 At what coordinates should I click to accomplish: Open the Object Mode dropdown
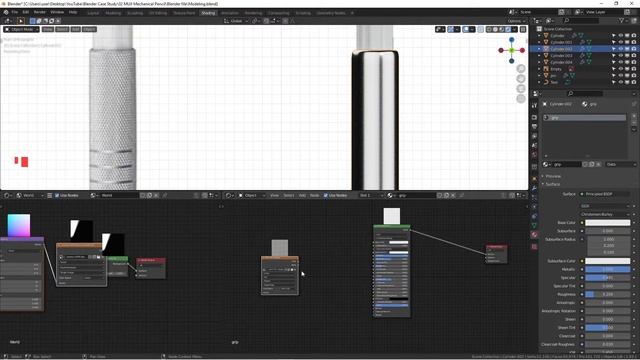pos(22,29)
